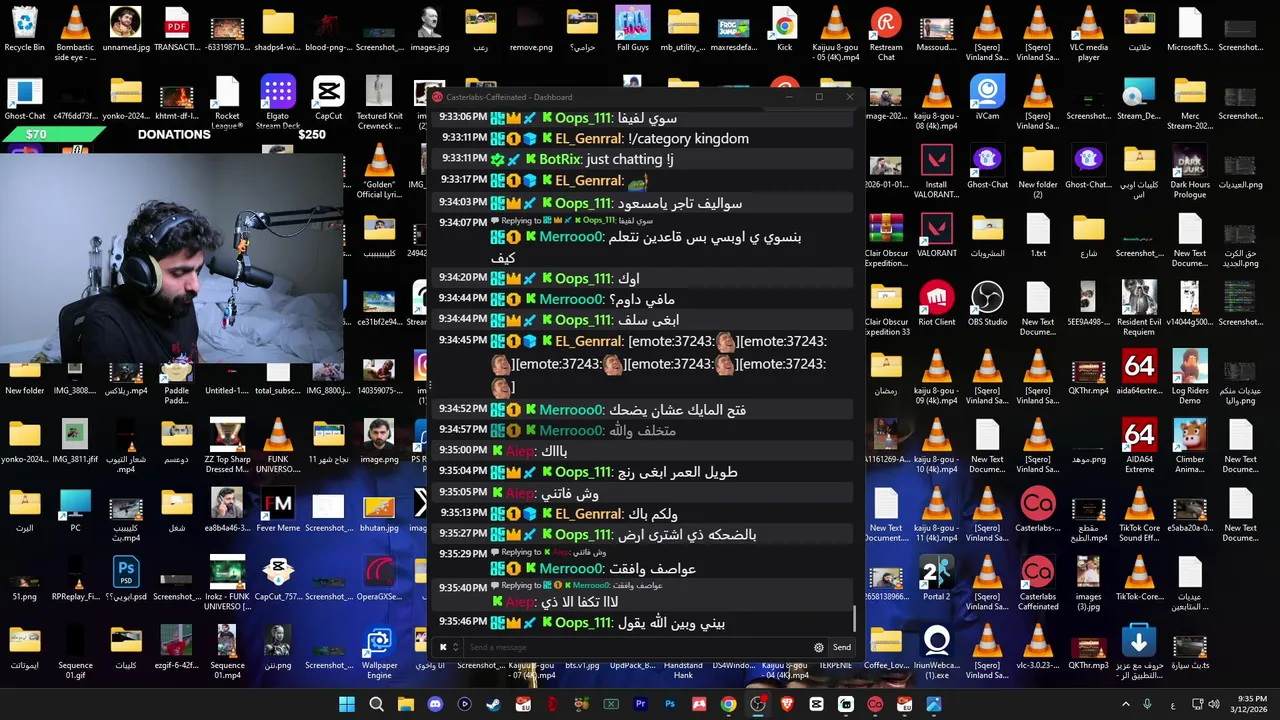Show hidden tray icons chevron

tap(1125, 704)
